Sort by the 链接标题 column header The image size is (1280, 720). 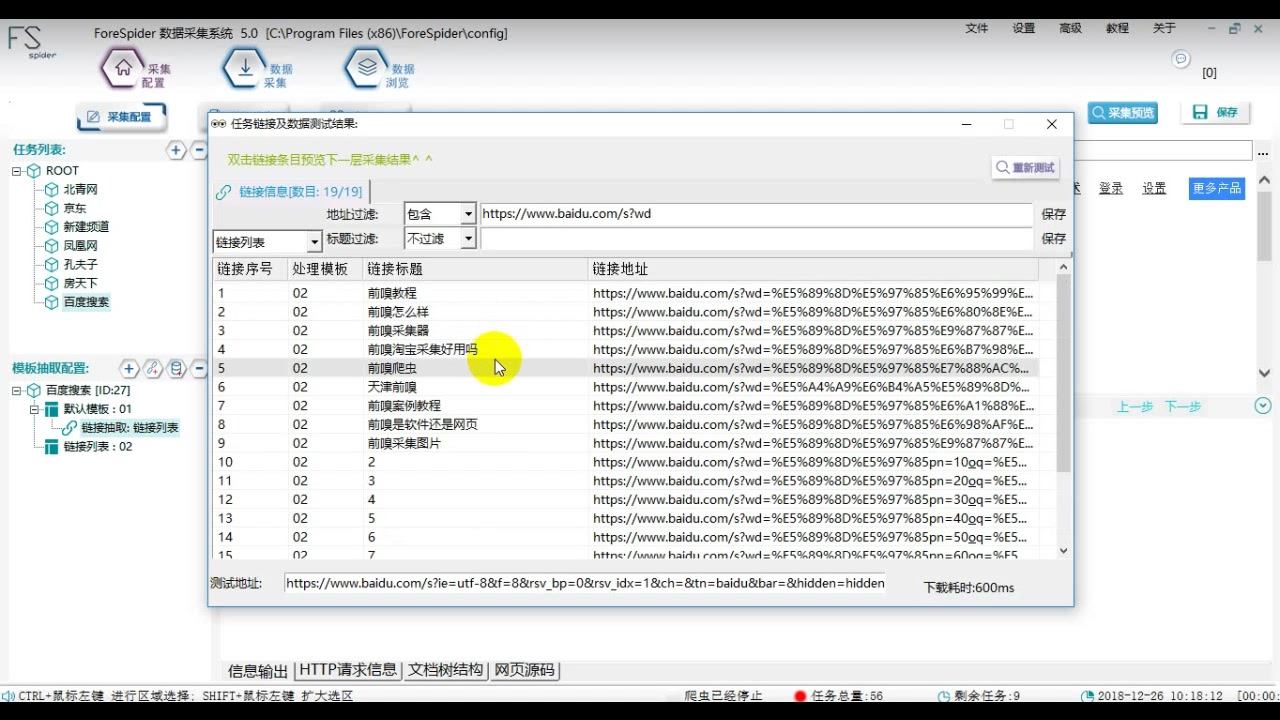pos(475,269)
